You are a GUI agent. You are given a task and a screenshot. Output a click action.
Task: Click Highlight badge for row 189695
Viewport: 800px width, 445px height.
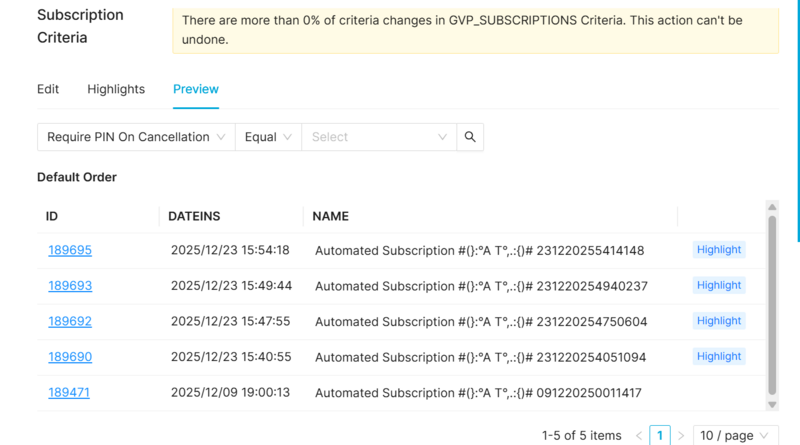[x=719, y=250]
